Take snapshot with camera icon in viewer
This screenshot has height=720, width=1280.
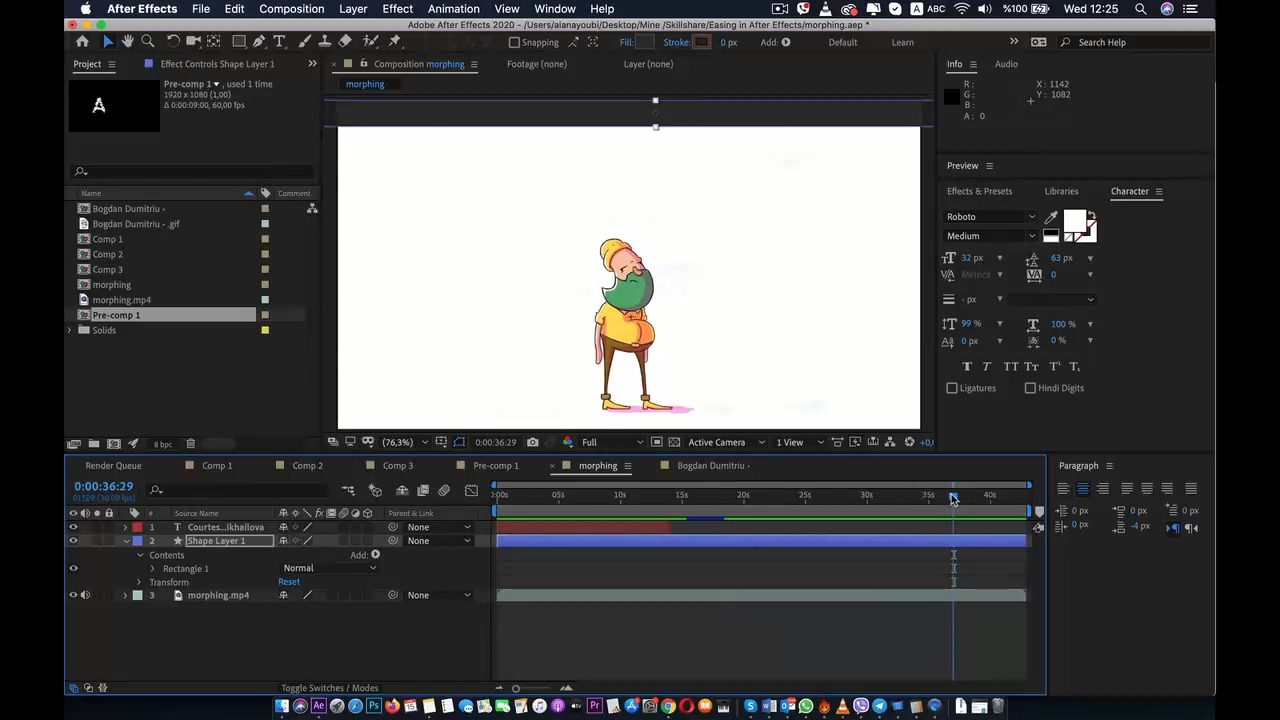[x=532, y=442]
